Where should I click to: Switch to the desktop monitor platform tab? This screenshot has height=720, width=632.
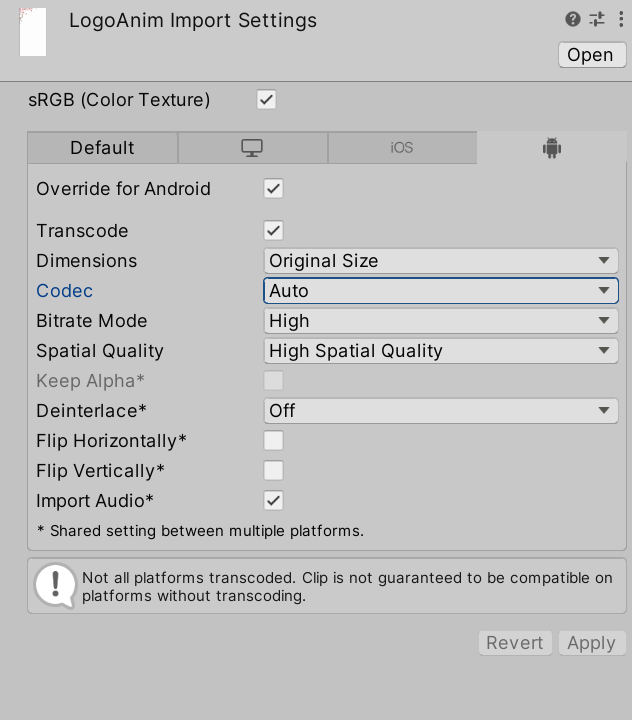click(253, 147)
